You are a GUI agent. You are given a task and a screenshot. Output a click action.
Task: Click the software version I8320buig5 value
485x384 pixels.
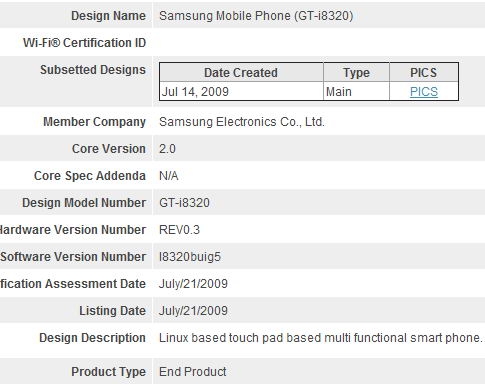tap(190, 257)
